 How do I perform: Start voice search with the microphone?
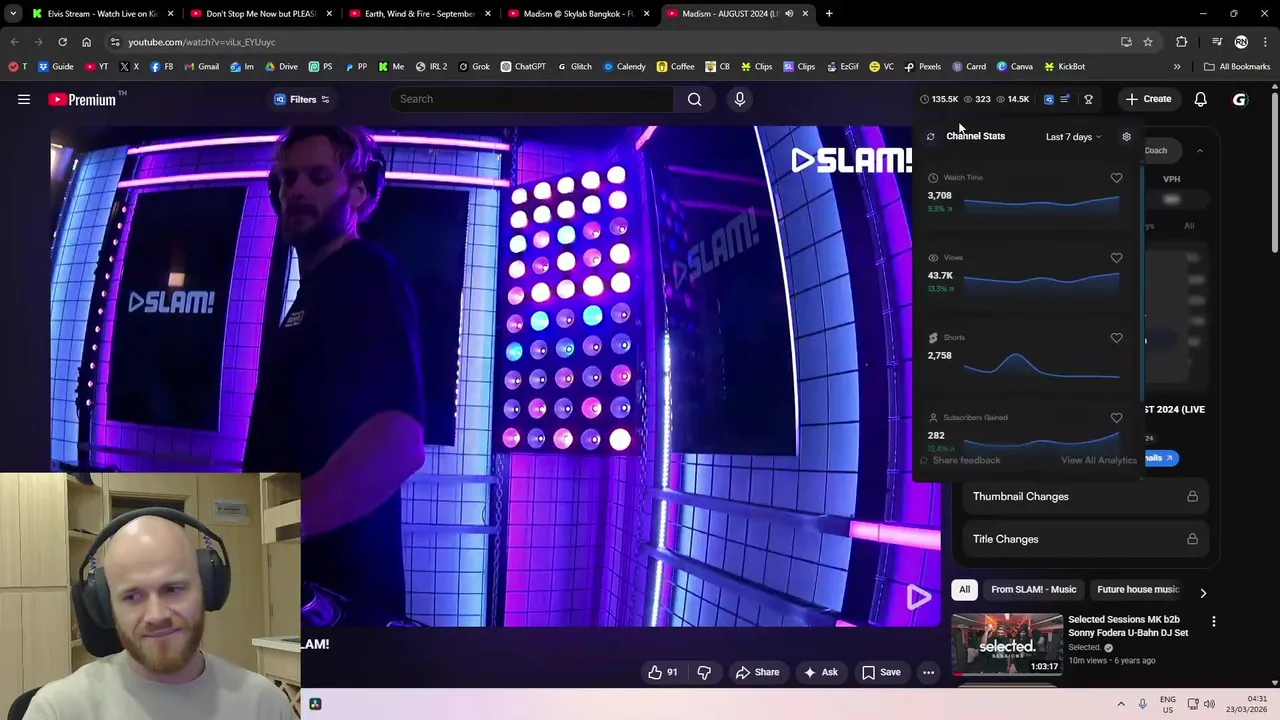point(740,99)
